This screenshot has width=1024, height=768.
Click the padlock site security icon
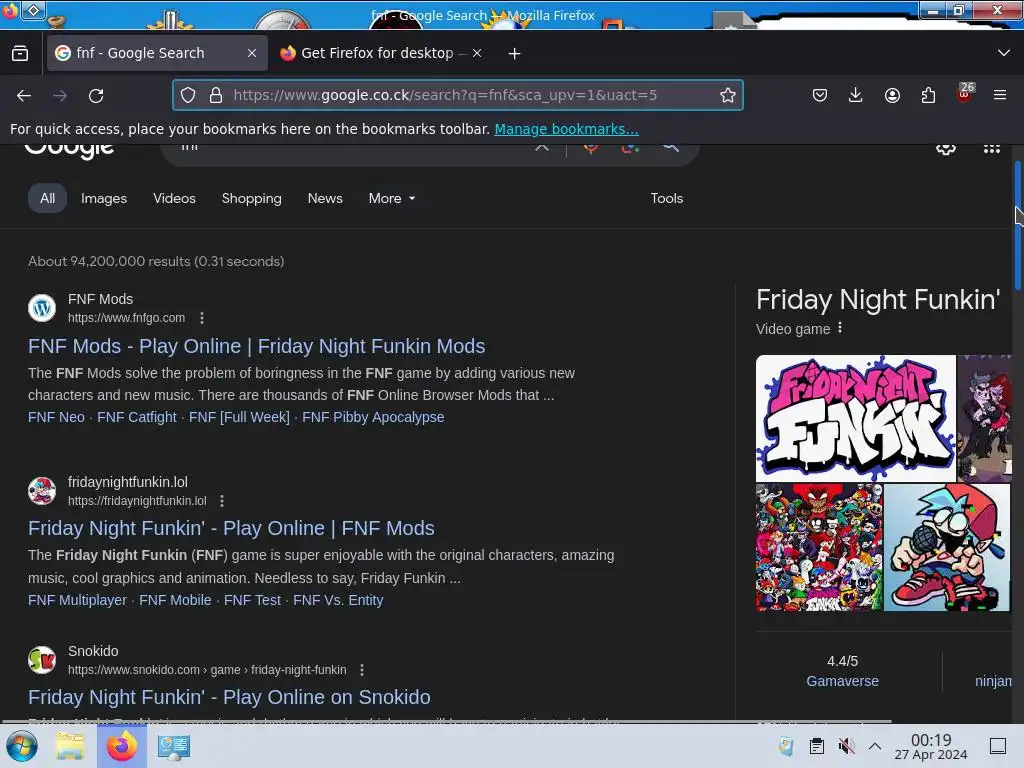[x=216, y=95]
